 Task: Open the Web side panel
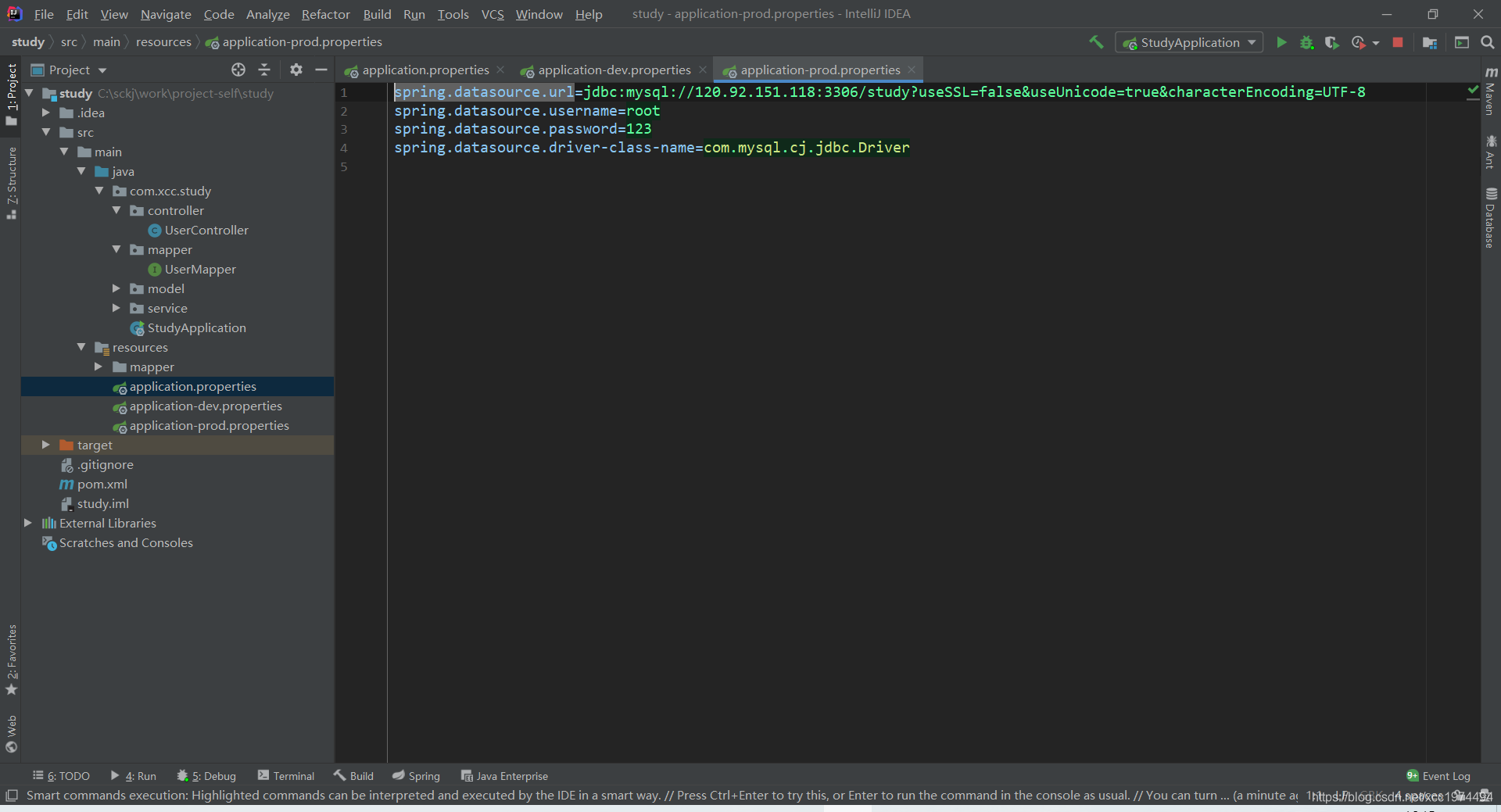[11, 733]
